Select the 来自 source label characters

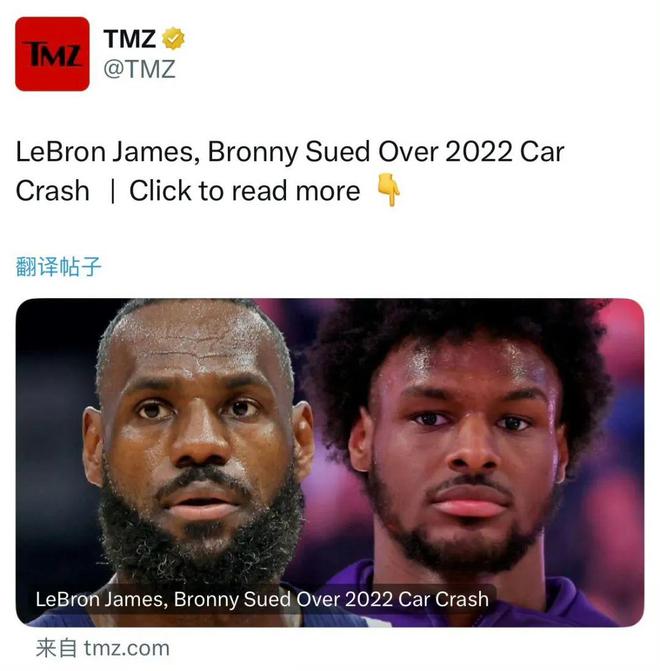pos(56,648)
